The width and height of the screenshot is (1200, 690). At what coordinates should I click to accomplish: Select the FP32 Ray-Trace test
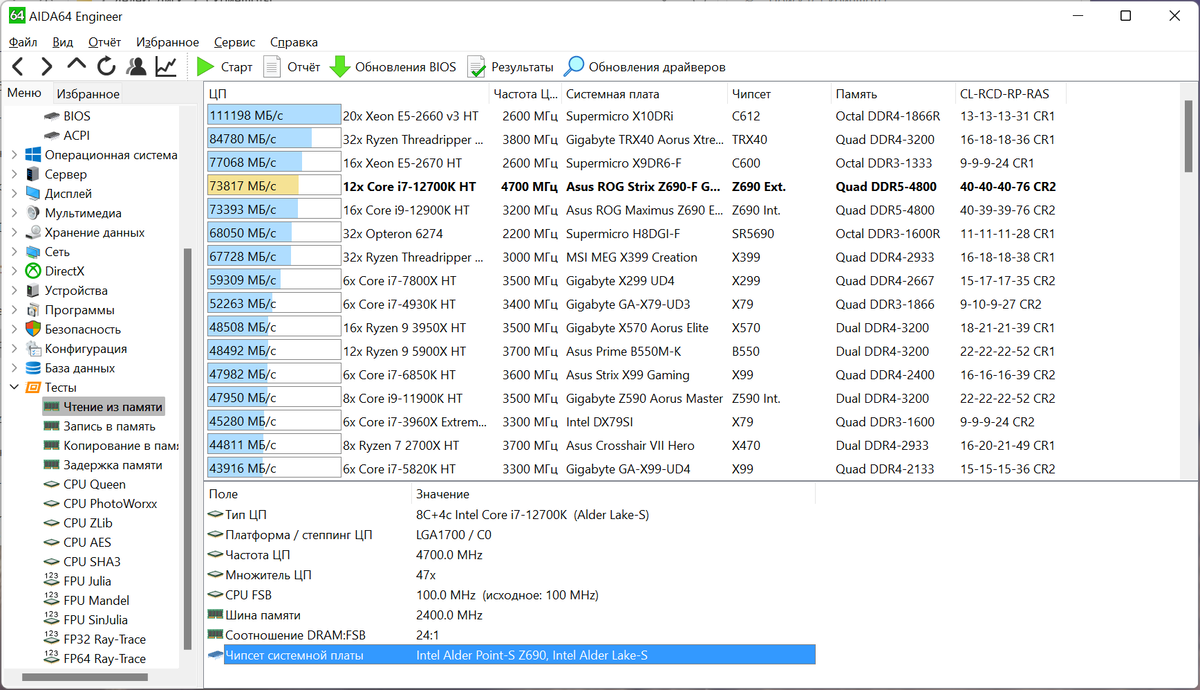tap(104, 639)
